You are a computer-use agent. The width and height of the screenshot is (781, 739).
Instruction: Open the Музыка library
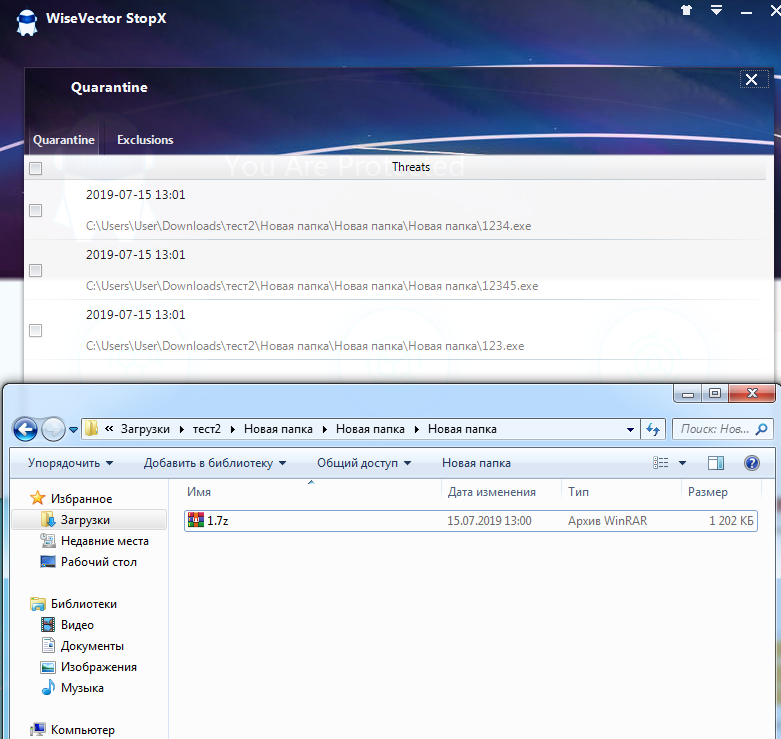(x=82, y=688)
